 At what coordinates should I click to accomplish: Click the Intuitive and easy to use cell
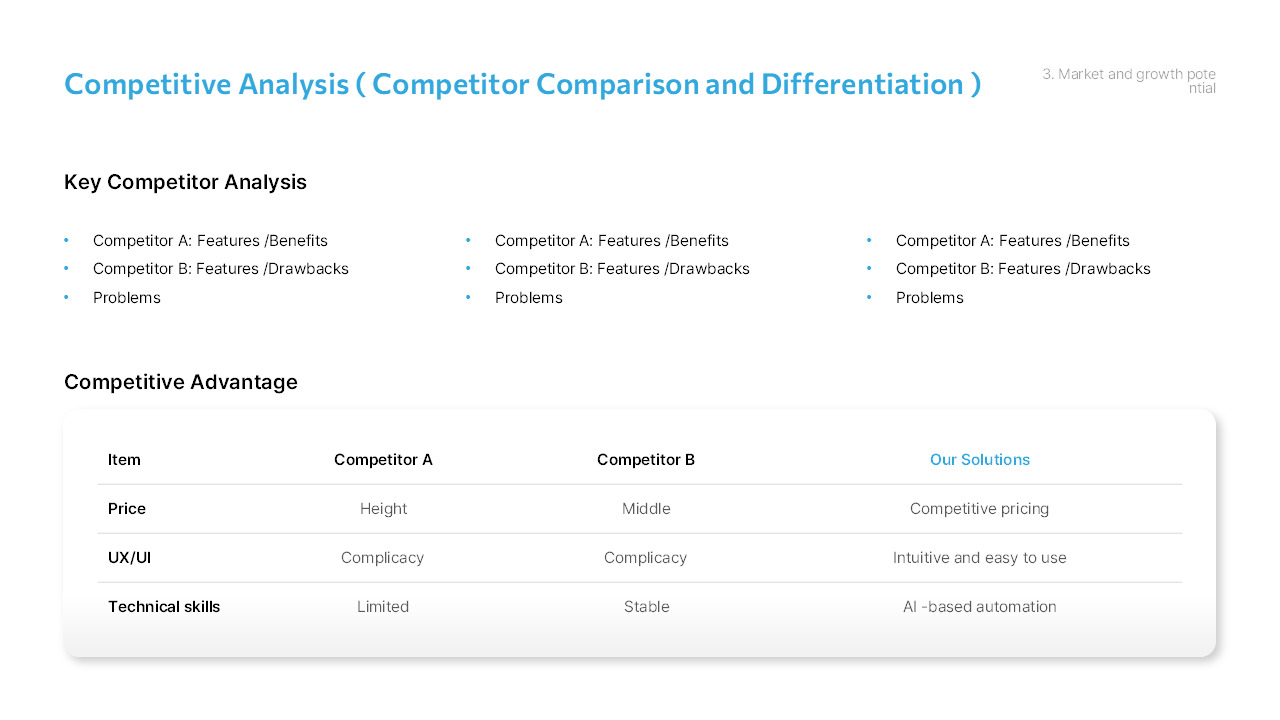(979, 558)
